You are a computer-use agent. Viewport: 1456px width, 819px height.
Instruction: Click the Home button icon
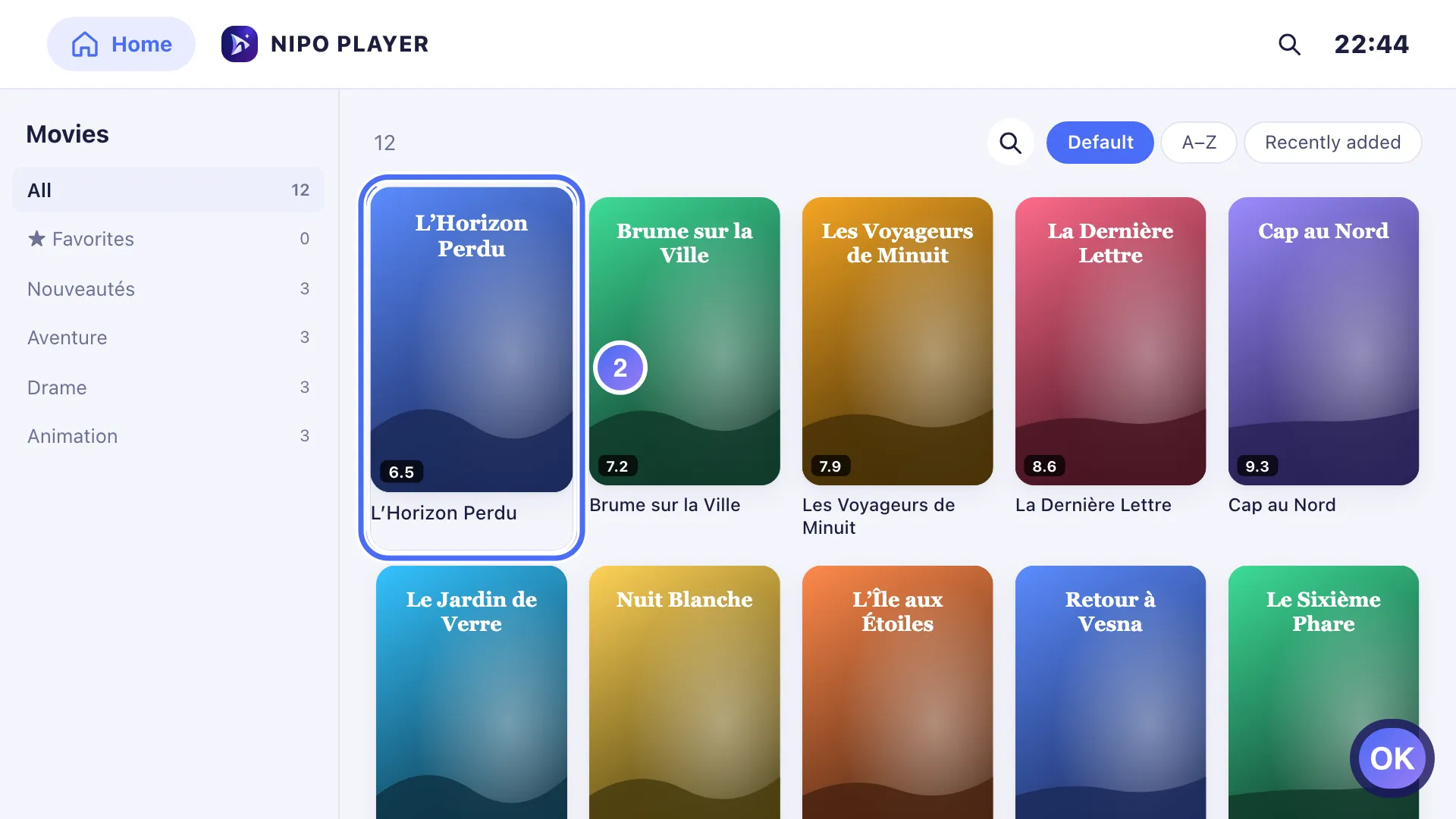85,44
